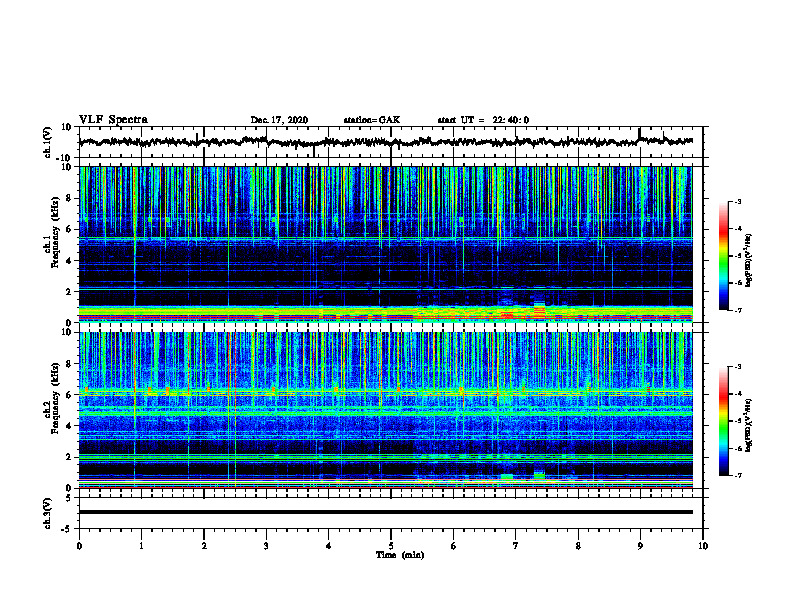This screenshot has height=612, width=792.
Task: Click the time axis tick label "6"
Action: coord(453,546)
